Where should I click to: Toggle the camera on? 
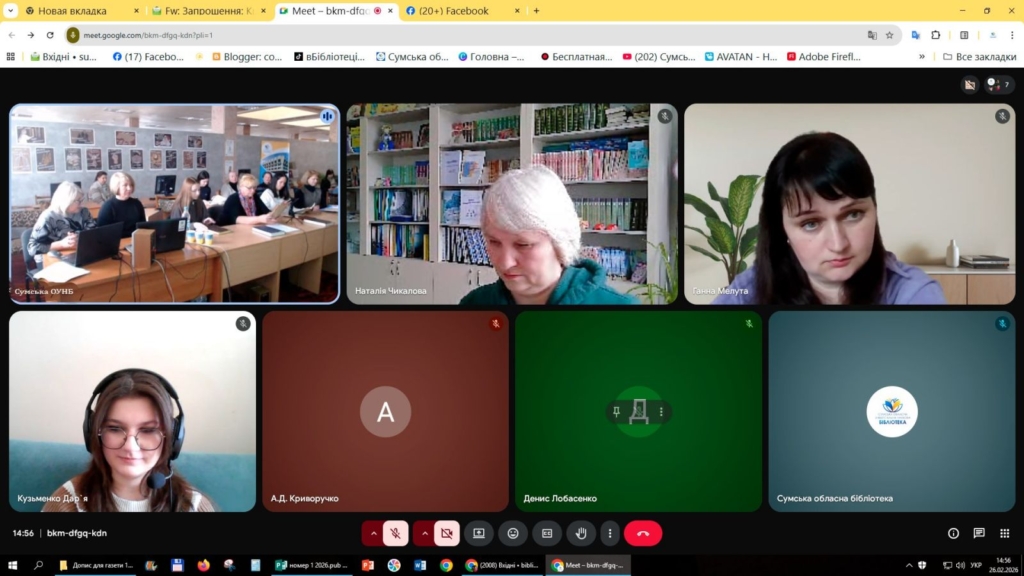(446, 534)
